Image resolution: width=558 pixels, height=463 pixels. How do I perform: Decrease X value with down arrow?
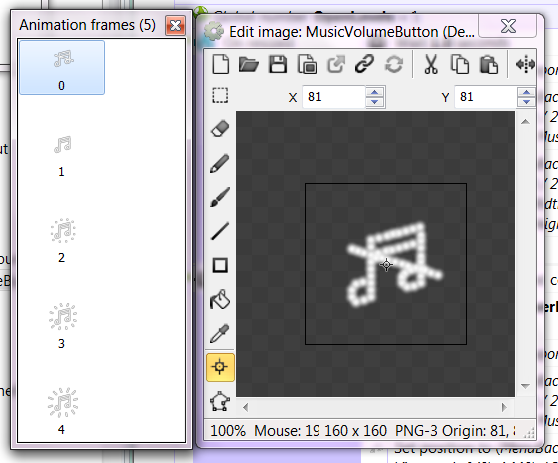click(374, 102)
